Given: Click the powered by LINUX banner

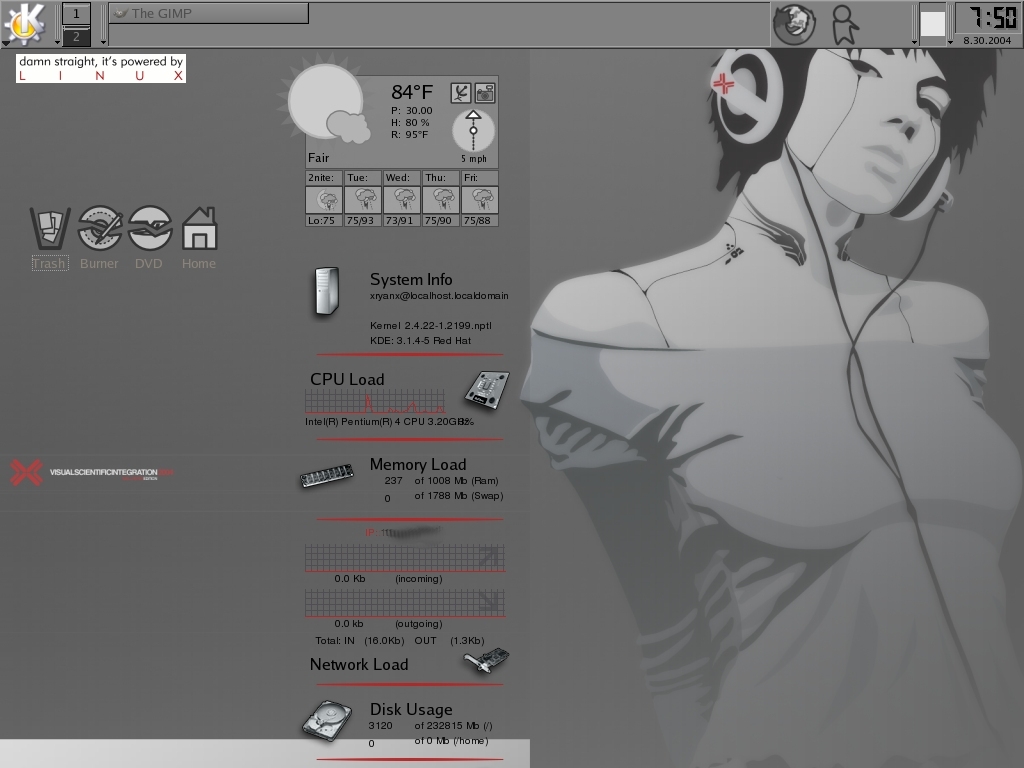Looking at the screenshot, I should pyautogui.click(x=101, y=69).
